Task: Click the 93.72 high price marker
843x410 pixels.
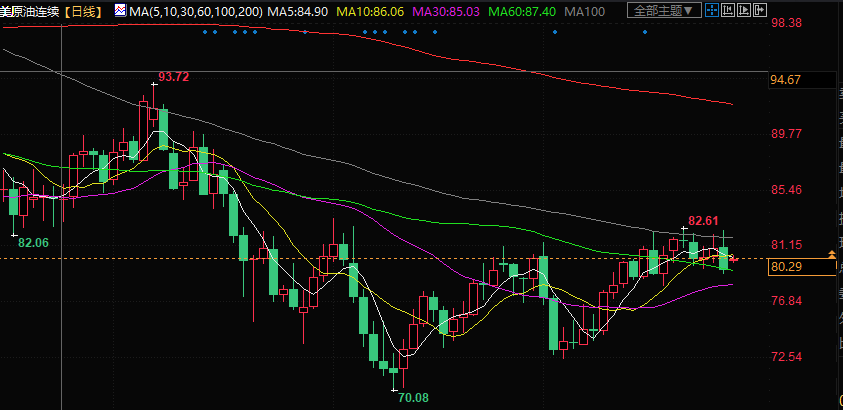Action: (174, 77)
